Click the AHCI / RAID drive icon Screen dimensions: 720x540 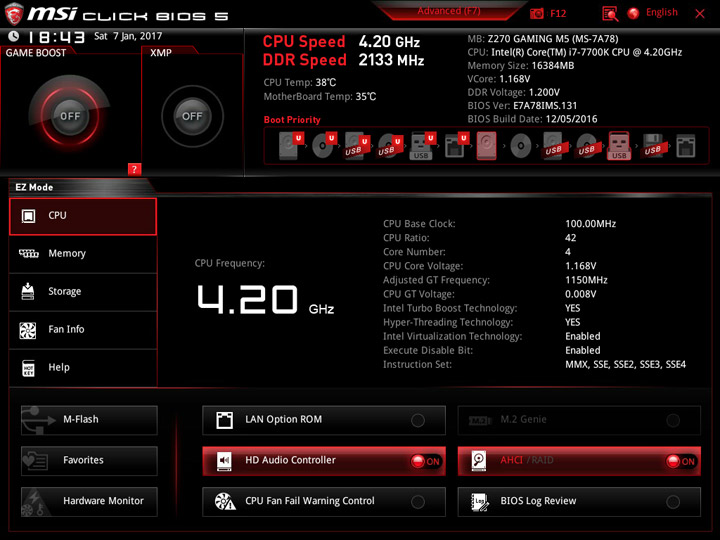479,461
